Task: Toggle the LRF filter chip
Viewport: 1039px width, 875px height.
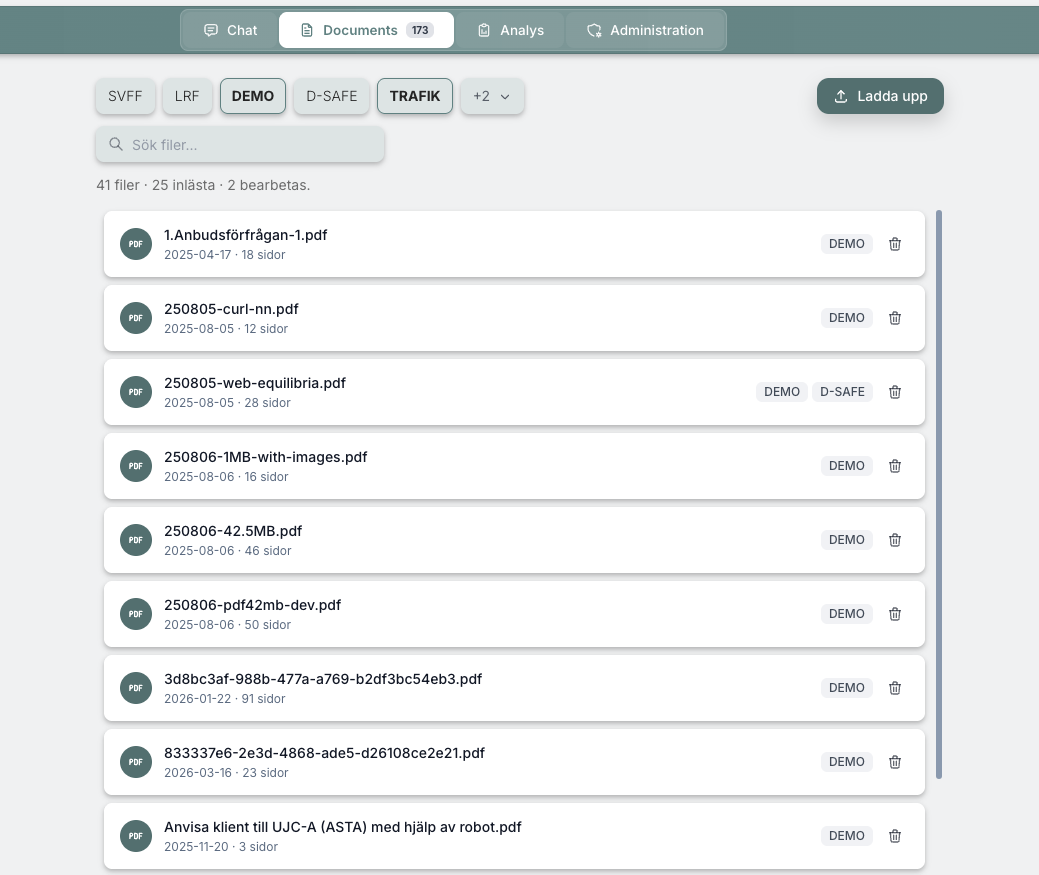Action: (187, 96)
